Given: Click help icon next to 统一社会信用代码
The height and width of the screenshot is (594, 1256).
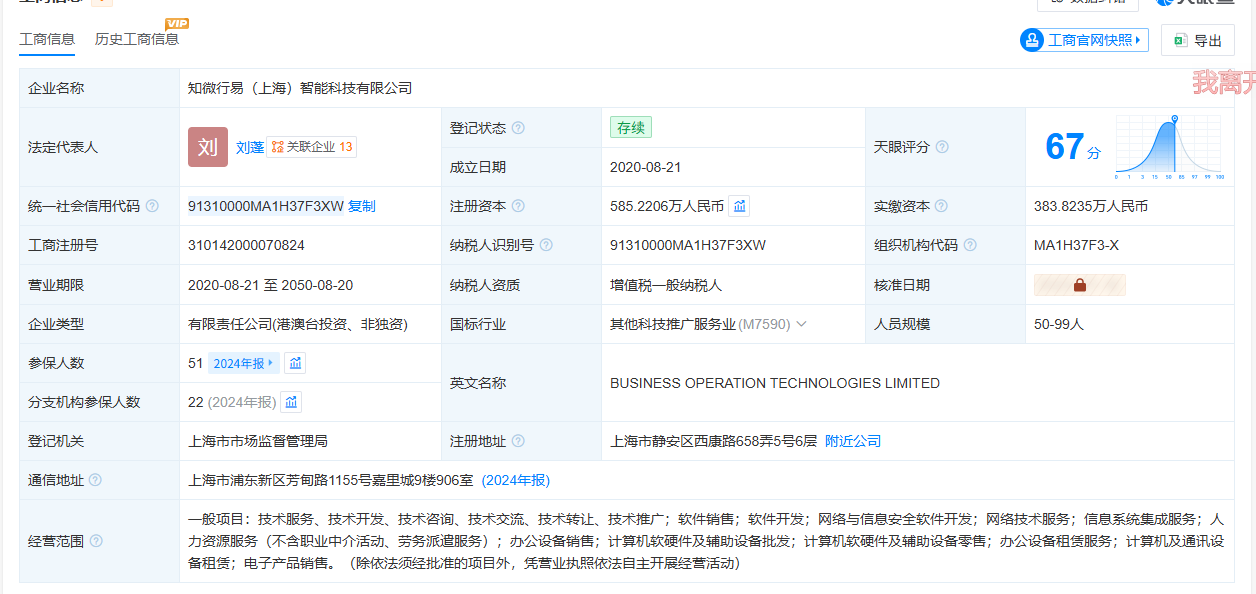Looking at the screenshot, I should [152, 206].
